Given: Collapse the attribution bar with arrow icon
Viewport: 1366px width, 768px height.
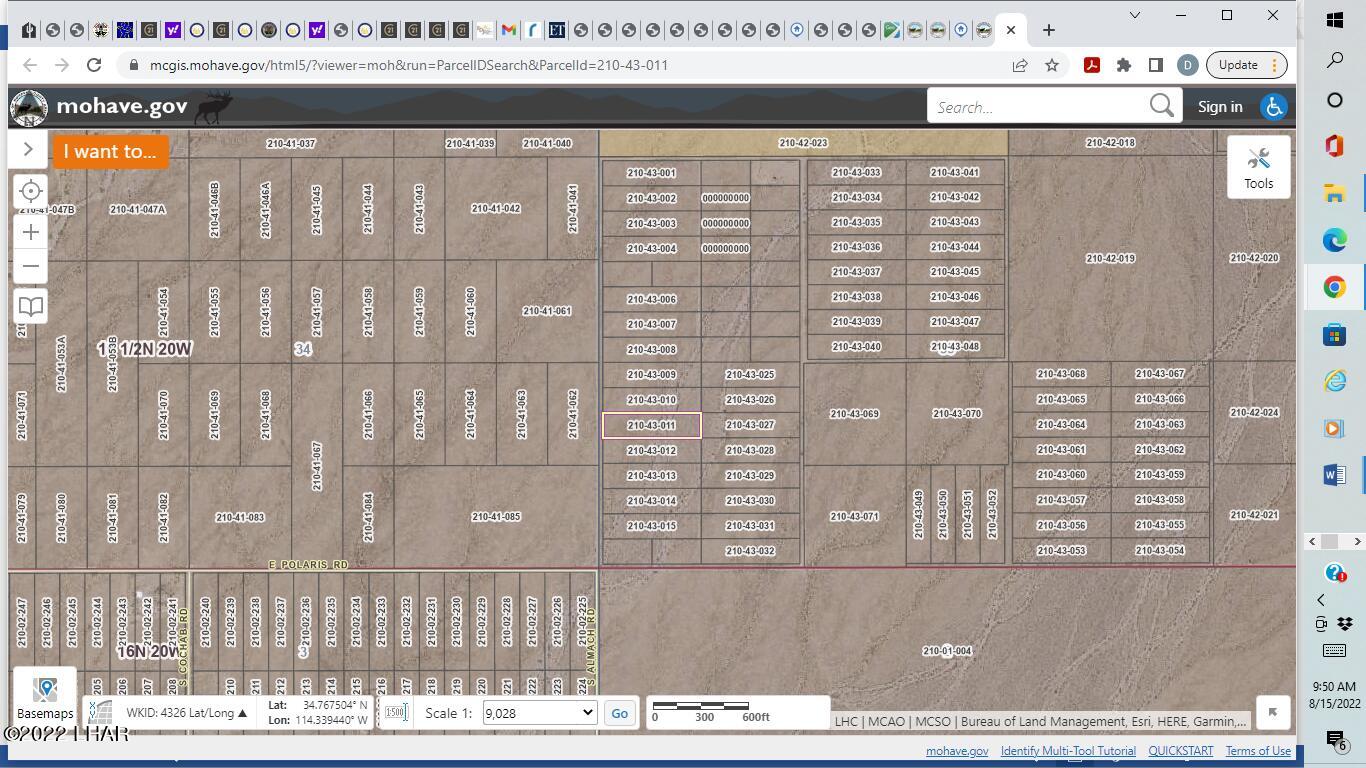Looking at the screenshot, I should pos(1272,712).
